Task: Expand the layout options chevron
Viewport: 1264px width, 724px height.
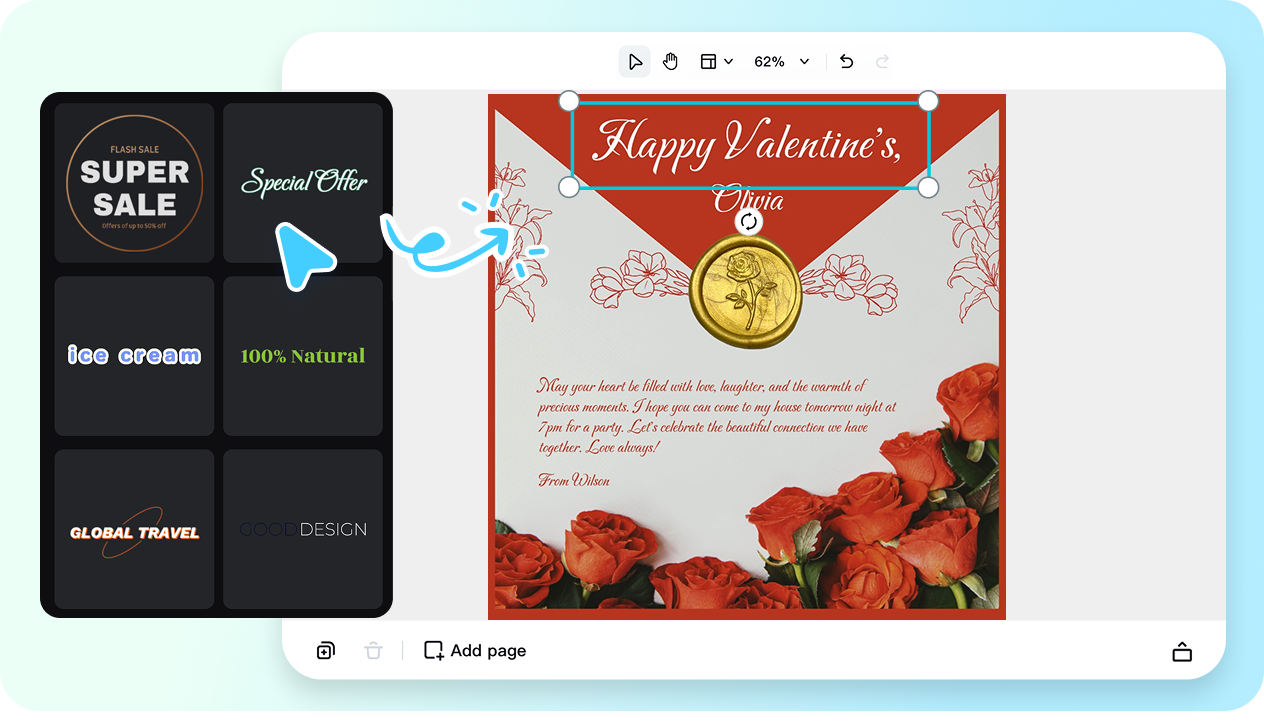Action: [727, 61]
